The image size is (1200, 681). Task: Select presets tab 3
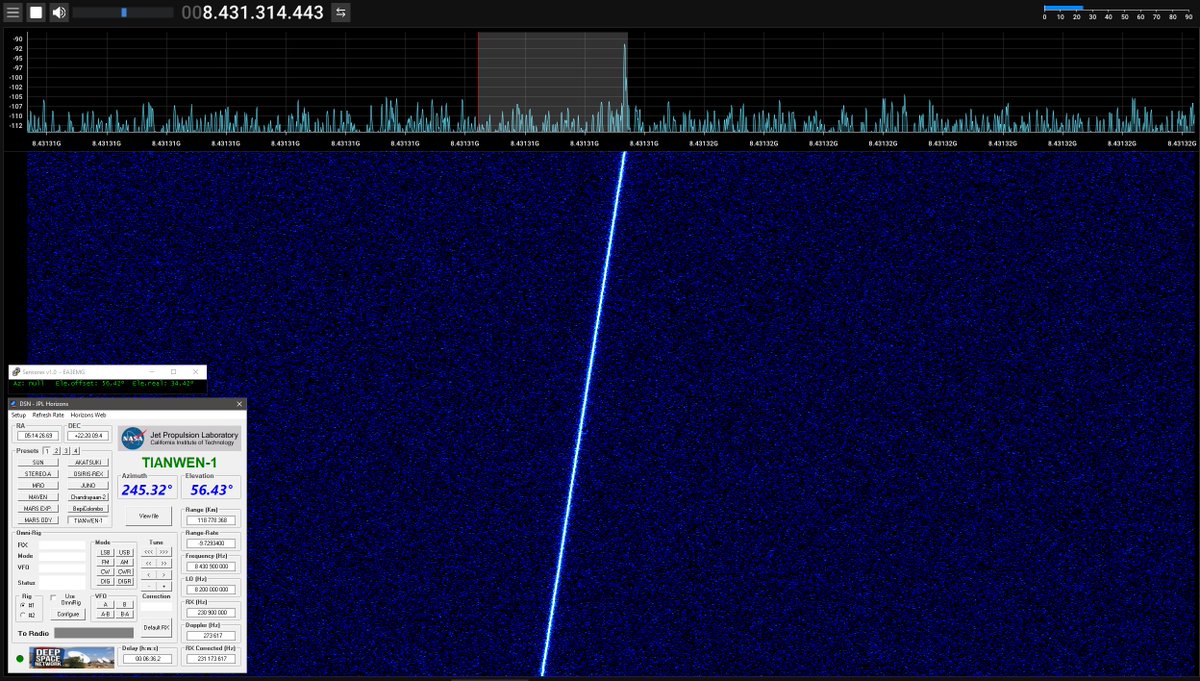(x=66, y=451)
